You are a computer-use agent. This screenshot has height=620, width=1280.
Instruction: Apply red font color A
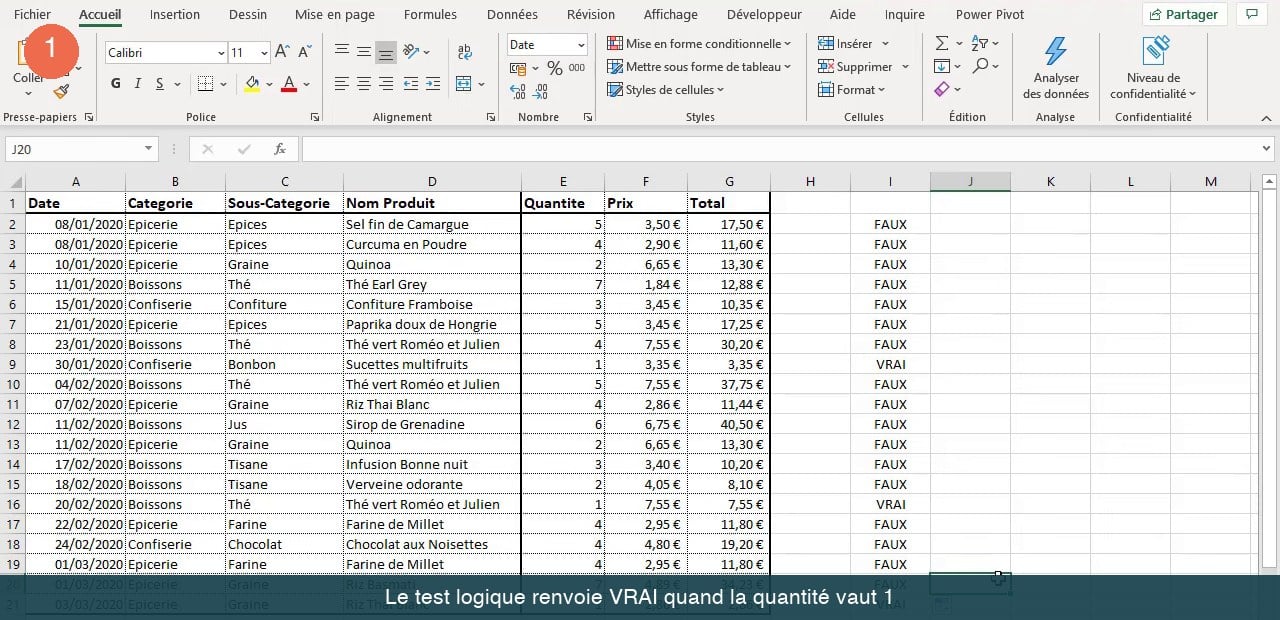pos(289,84)
